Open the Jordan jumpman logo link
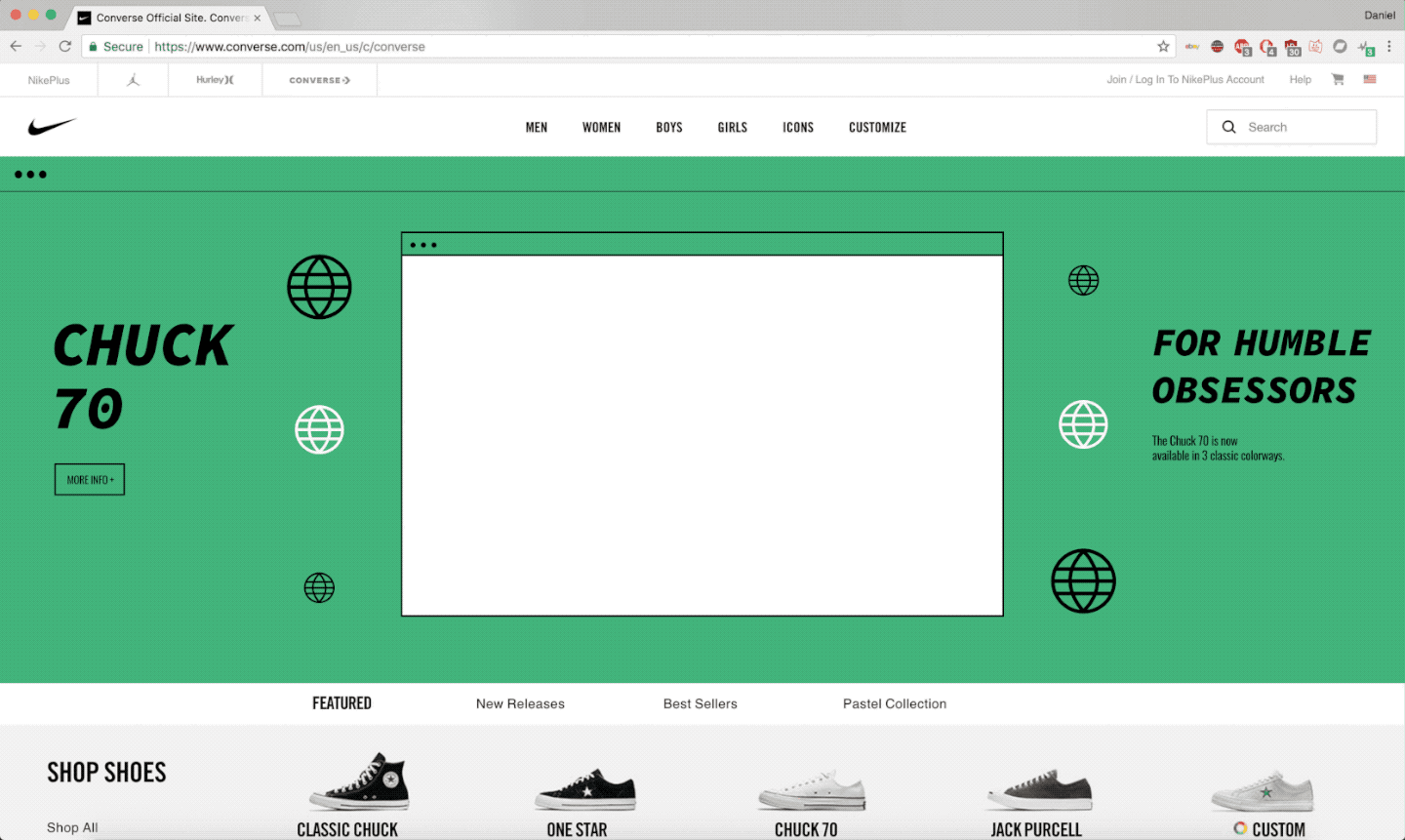This screenshot has height=840, width=1405. click(x=134, y=80)
